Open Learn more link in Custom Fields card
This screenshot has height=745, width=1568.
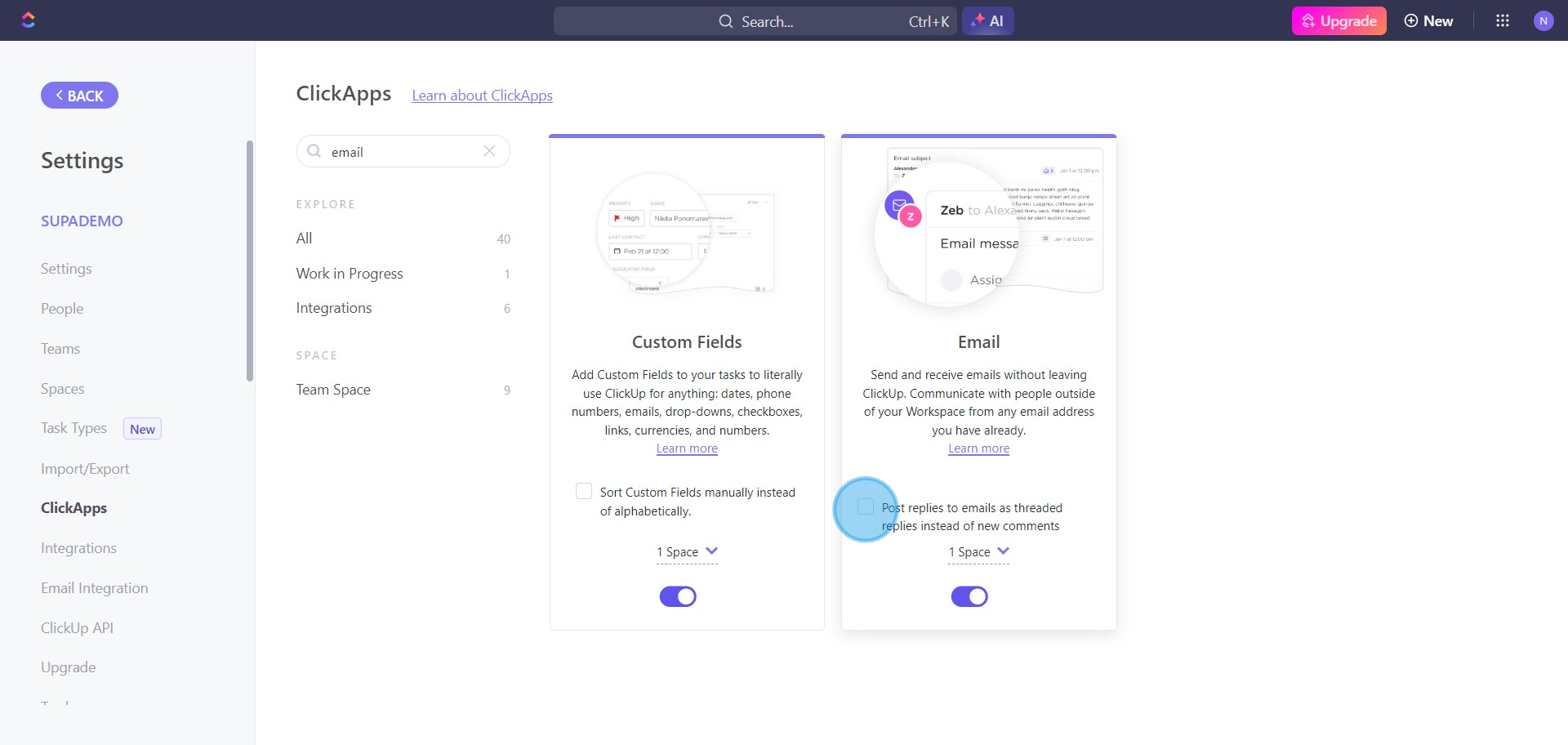687,448
